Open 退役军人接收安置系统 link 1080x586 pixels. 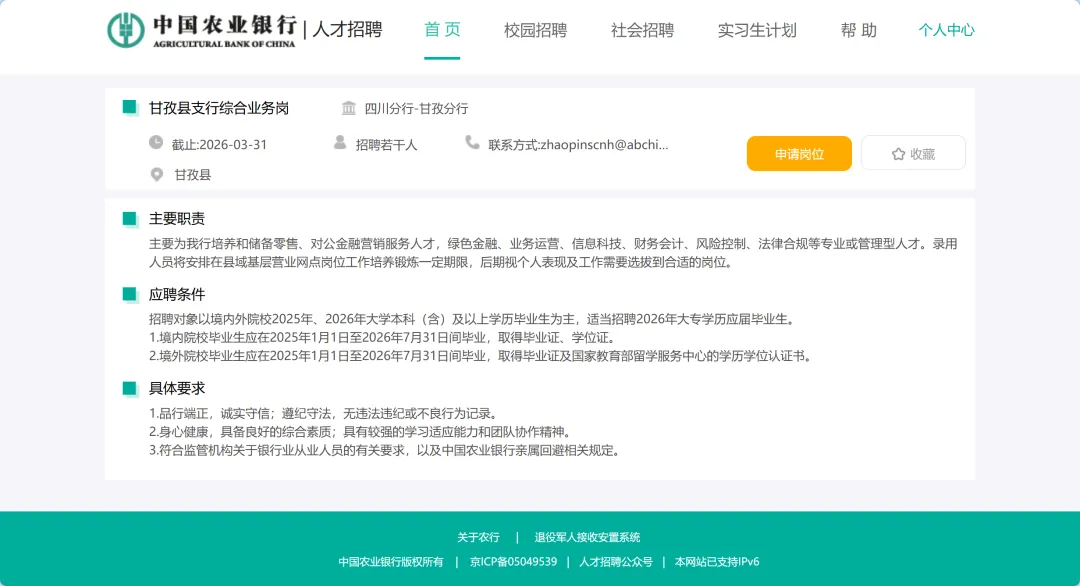588,537
